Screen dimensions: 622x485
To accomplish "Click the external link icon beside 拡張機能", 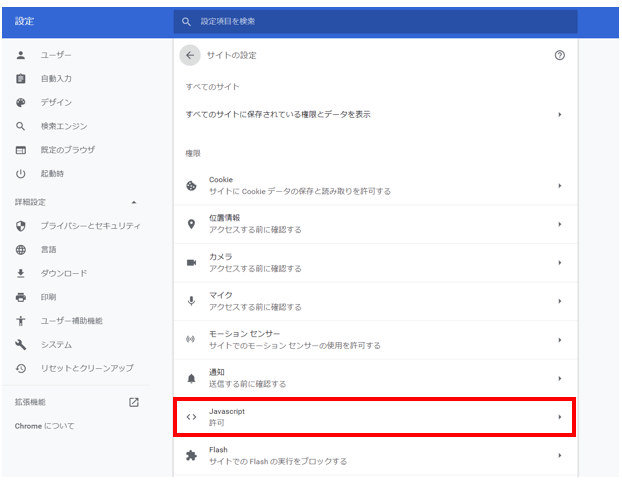I will coord(134,402).
